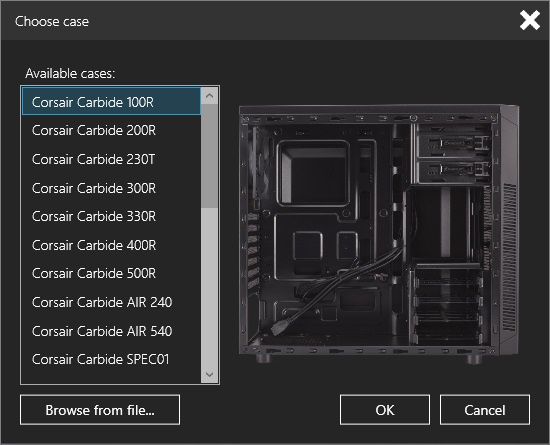Close the Choose case dialog
Screen dimensions: 550x445
click(x=530, y=20)
